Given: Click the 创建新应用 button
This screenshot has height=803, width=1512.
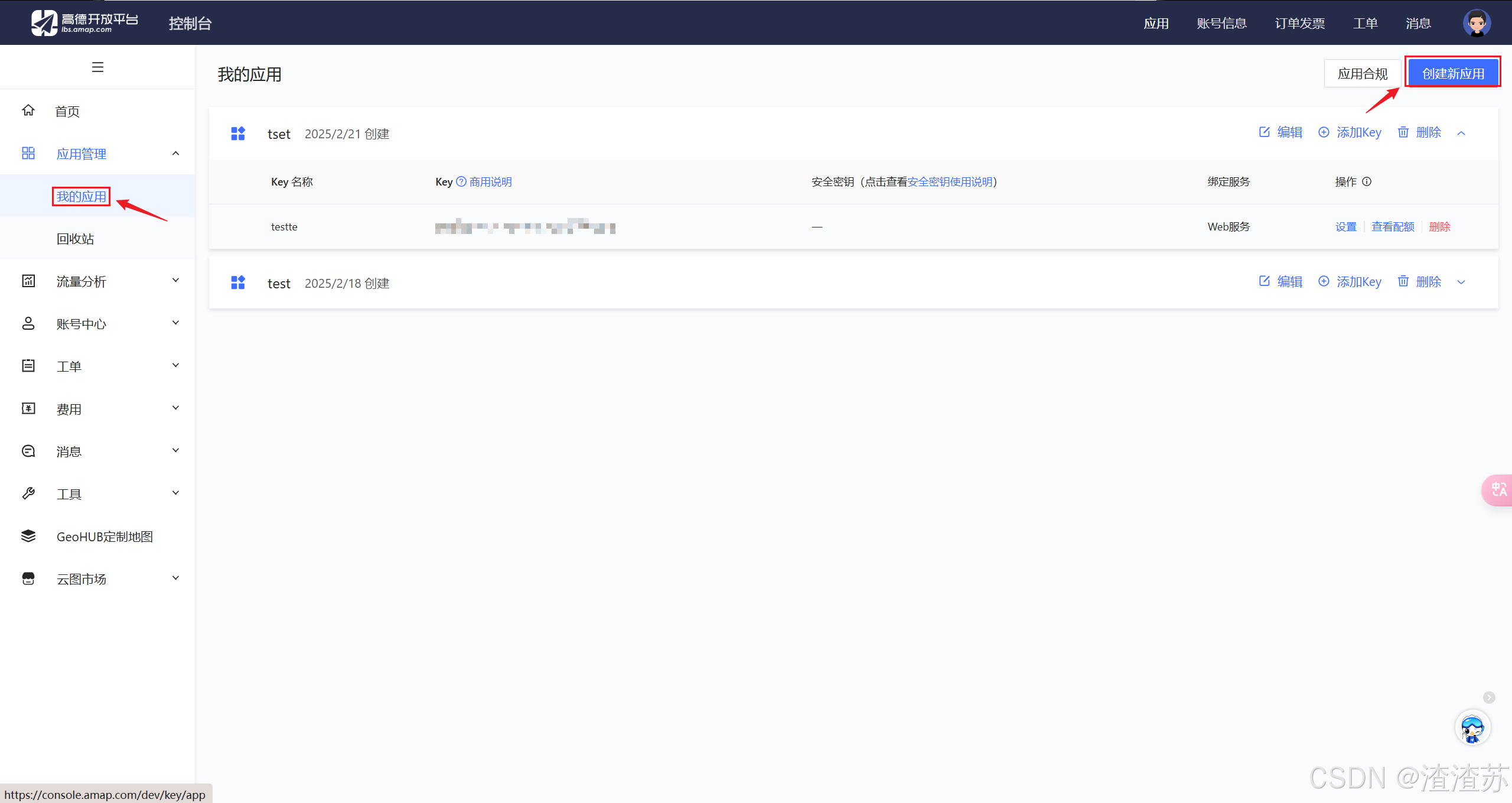Looking at the screenshot, I should 1453,73.
